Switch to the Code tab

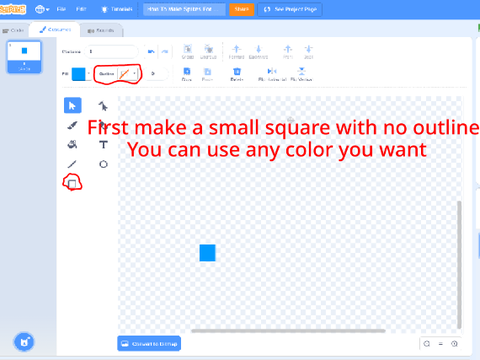[x=13, y=30]
